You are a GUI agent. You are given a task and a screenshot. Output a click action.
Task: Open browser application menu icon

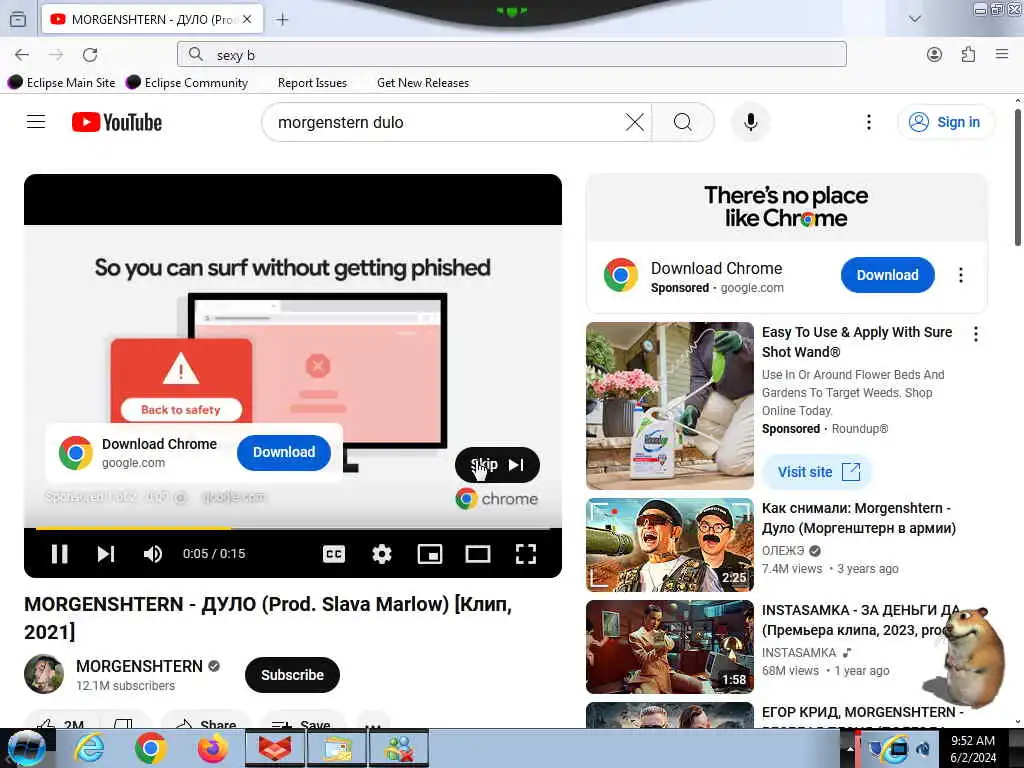[x=1002, y=54]
